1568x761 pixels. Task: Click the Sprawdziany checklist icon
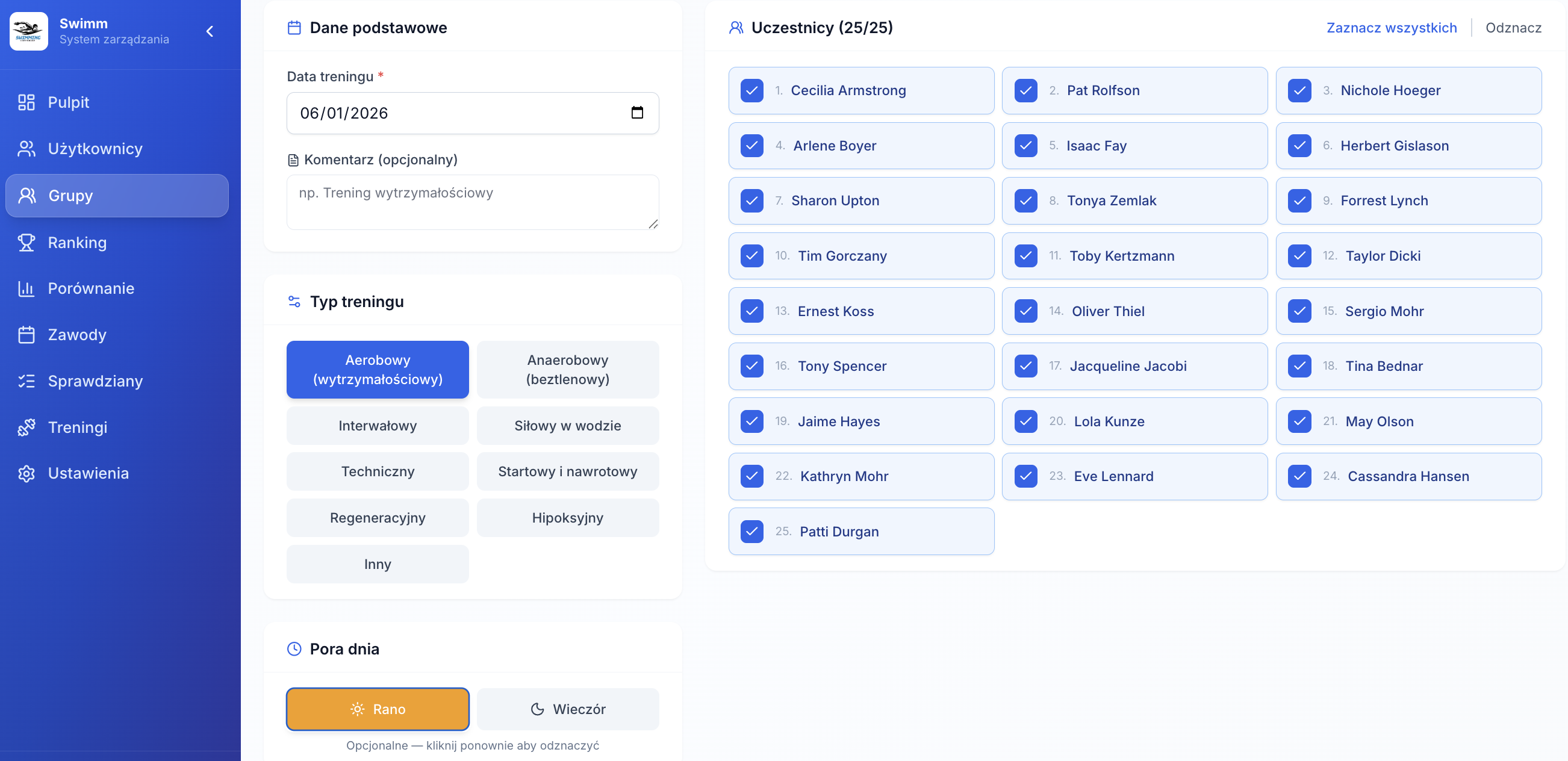[x=26, y=381]
